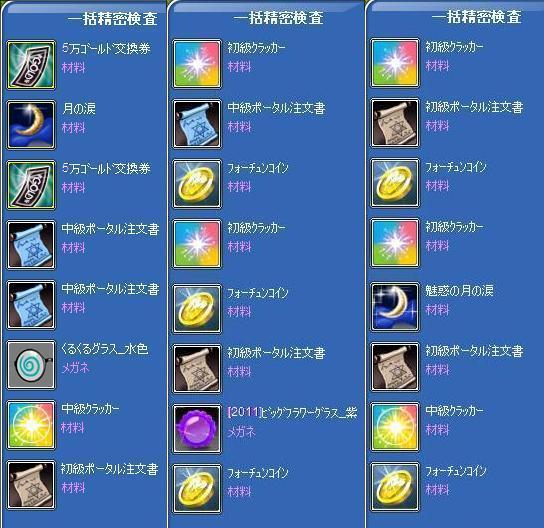Click the くるくるグラス_水色 swirl glasses icon
Image resolution: width=544 pixels, height=528 pixels.
(31, 365)
